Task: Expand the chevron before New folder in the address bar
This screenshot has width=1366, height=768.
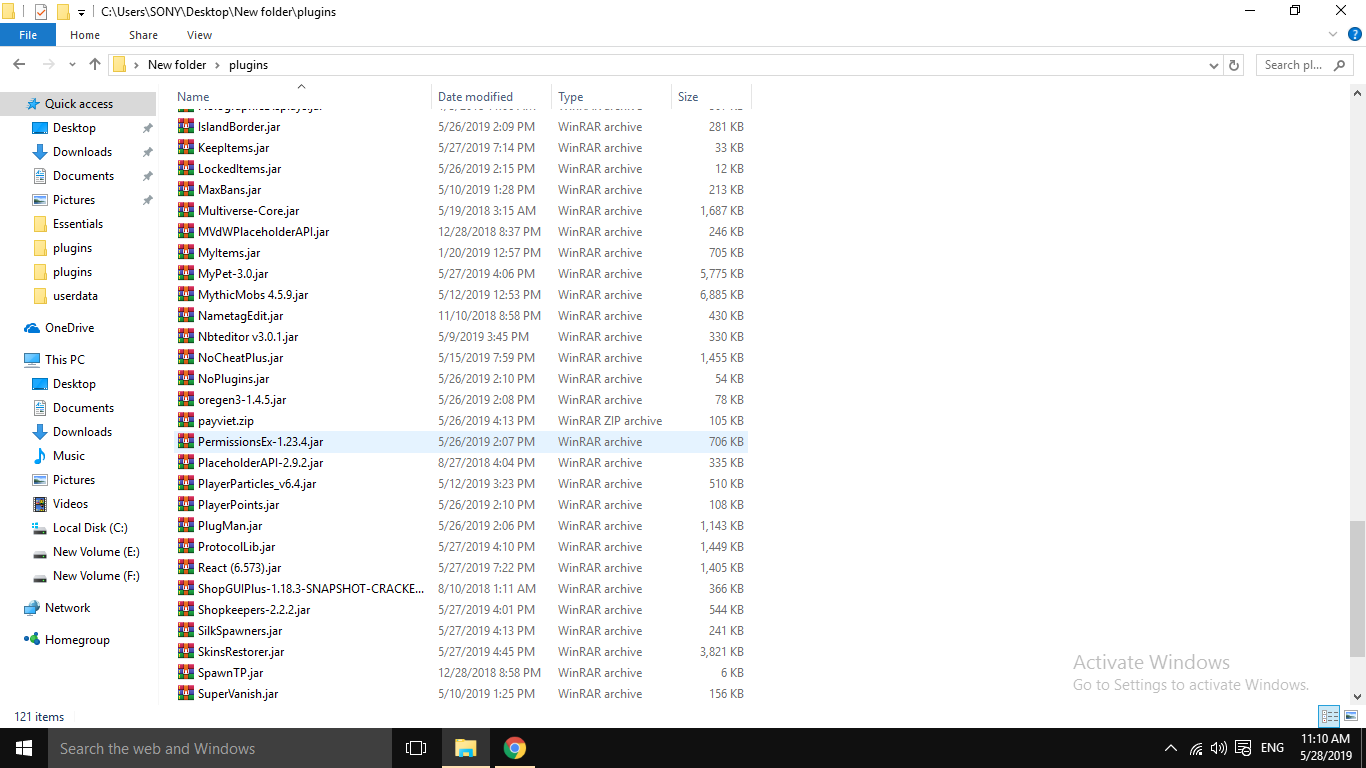Action: 137,65
